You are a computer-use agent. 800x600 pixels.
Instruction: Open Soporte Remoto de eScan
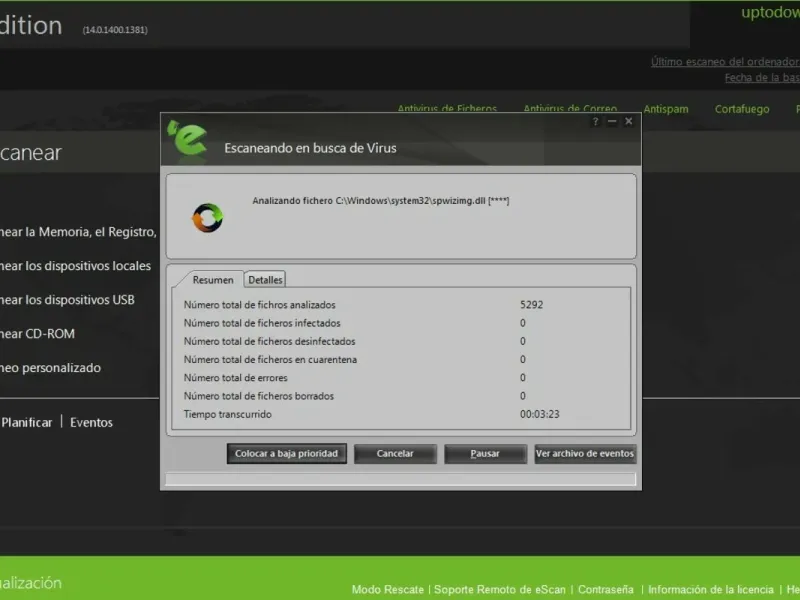499,590
